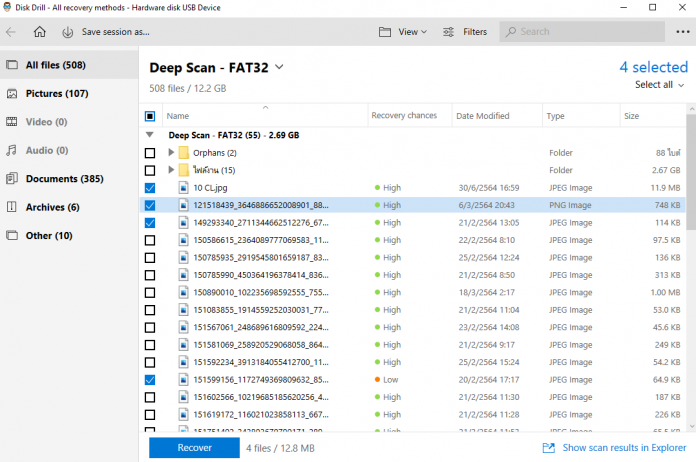Click the back arrow icon

pos(12,32)
